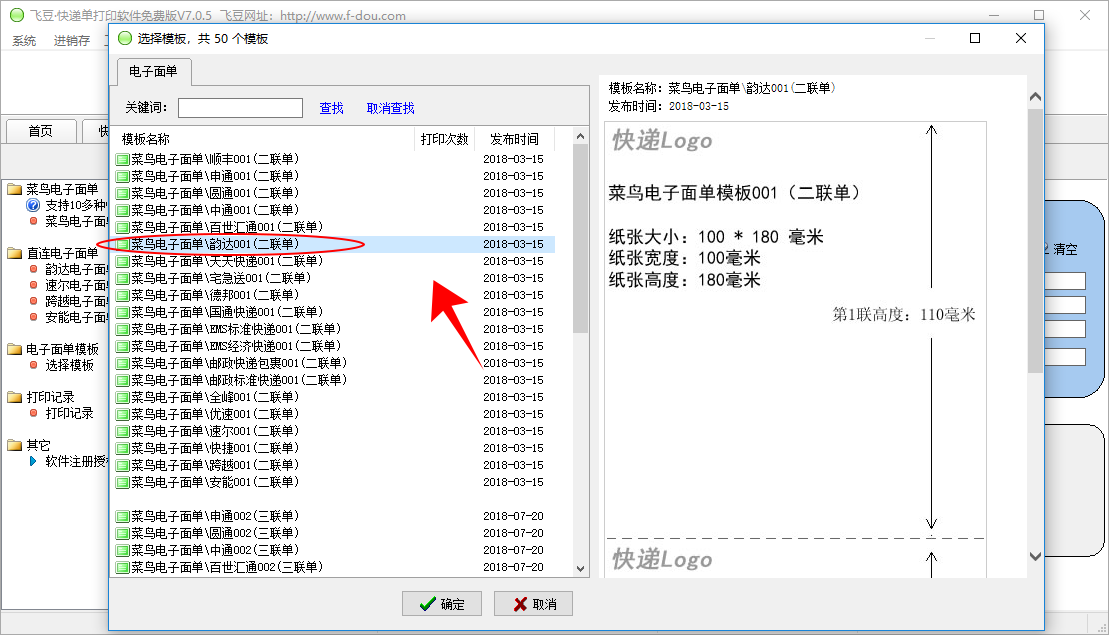Click the 打印记录 folder icon in main window

click(15, 397)
